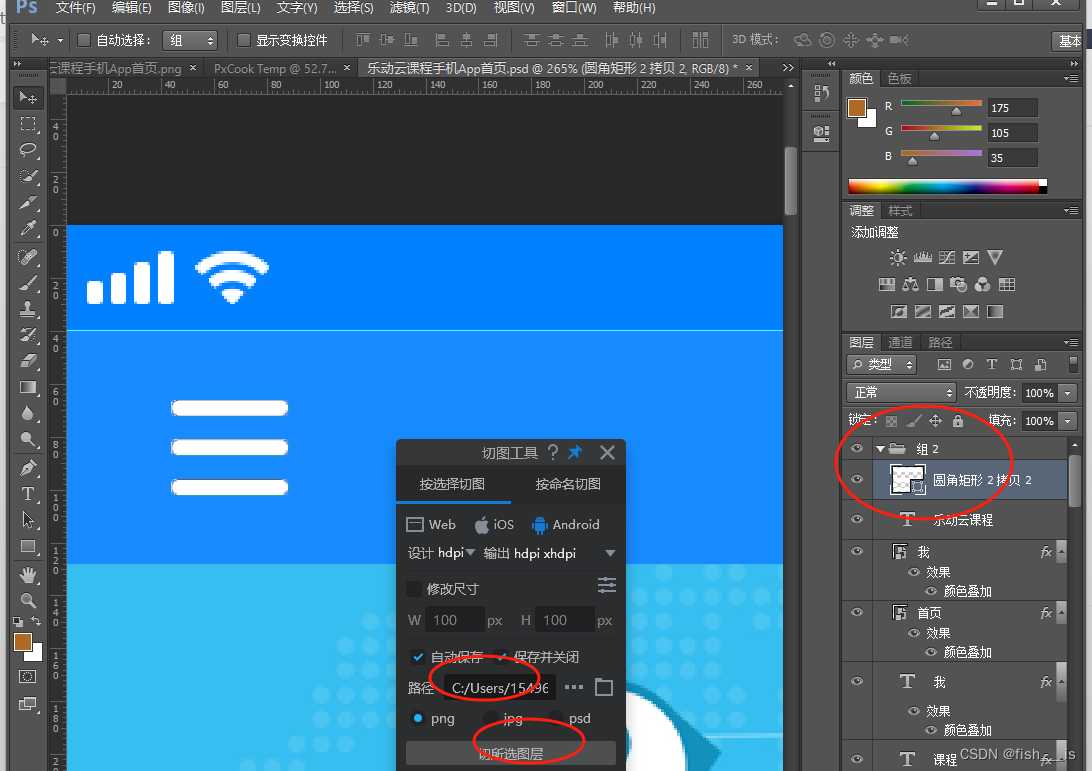Select the Lasso tool
Image resolution: width=1092 pixels, height=771 pixels.
click(28, 150)
